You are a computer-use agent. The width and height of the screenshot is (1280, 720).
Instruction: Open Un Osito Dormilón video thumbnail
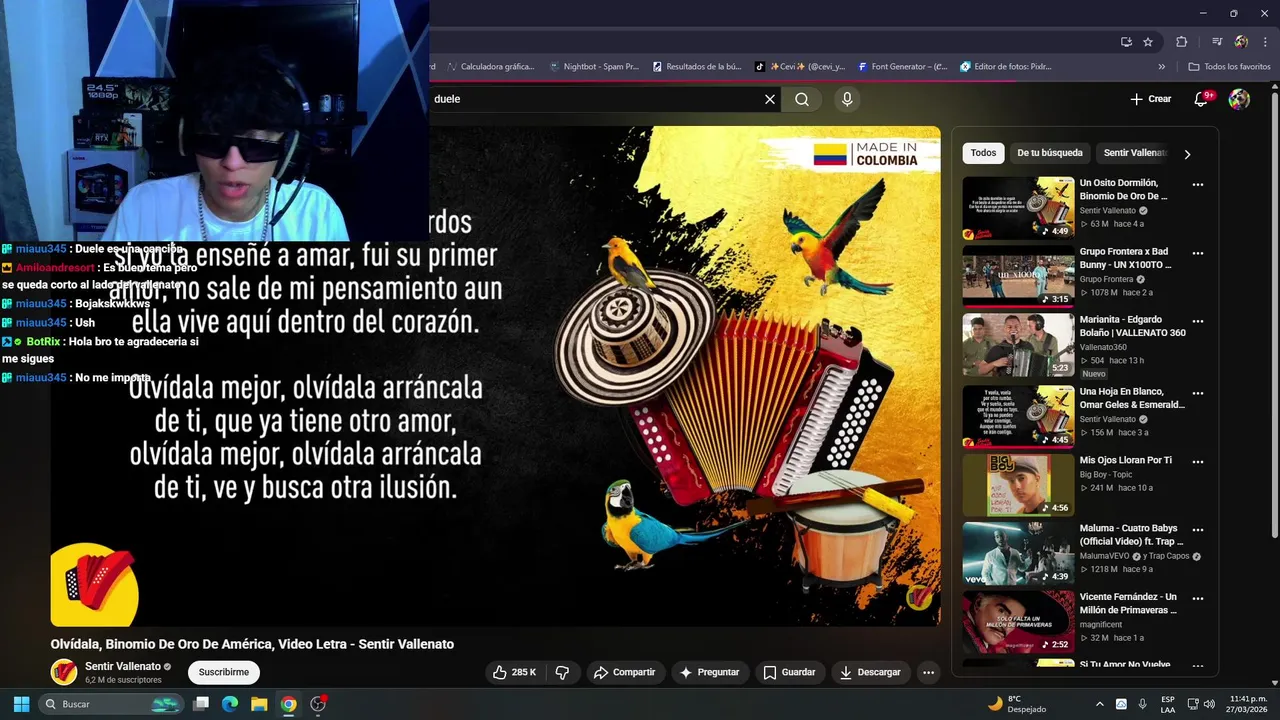(1018, 208)
